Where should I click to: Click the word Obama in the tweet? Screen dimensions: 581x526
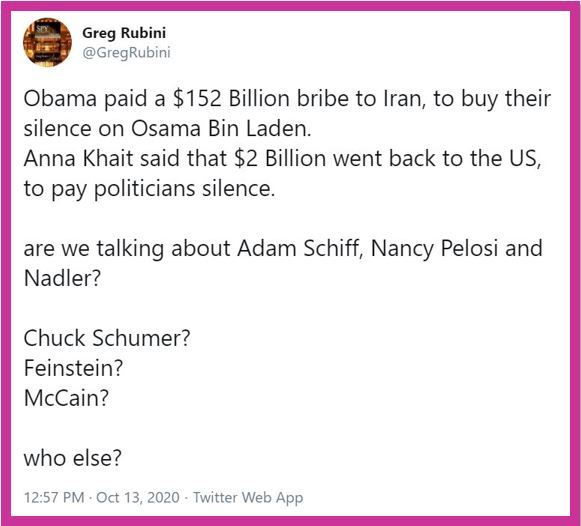point(60,99)
